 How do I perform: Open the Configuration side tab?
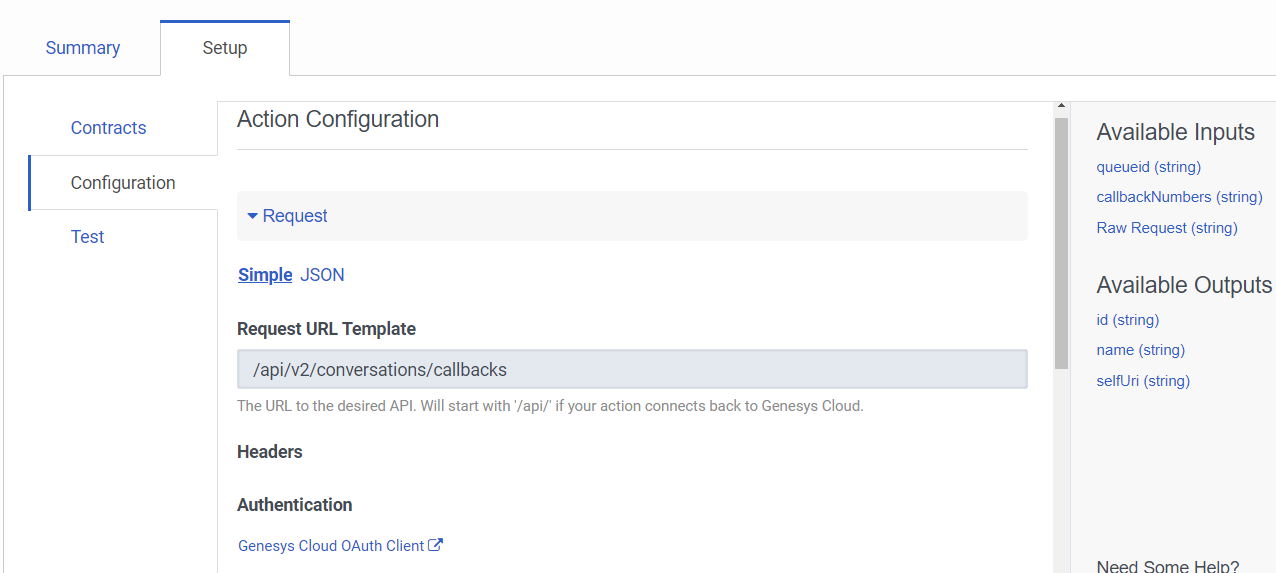tap(123, 183)
